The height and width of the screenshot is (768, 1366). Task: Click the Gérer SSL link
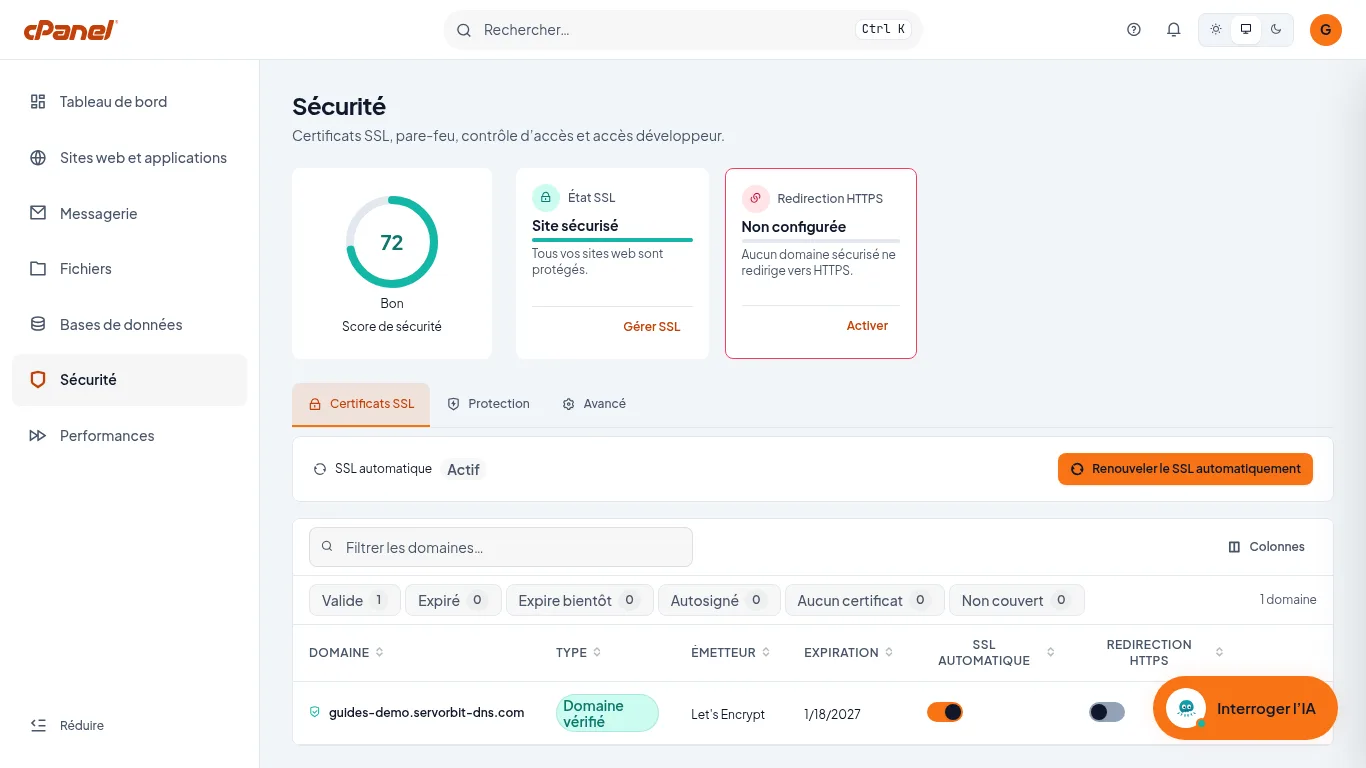(651, 326)
